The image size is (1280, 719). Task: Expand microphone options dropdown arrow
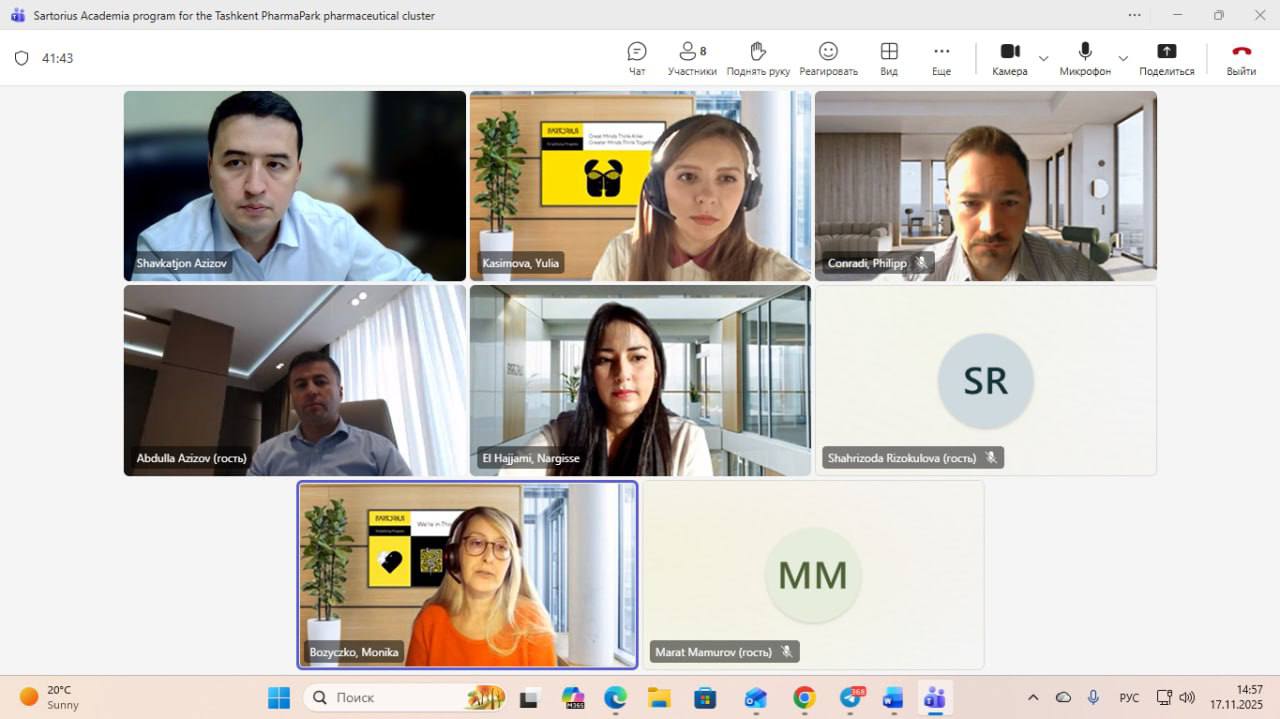click(x=1123, y=58)
